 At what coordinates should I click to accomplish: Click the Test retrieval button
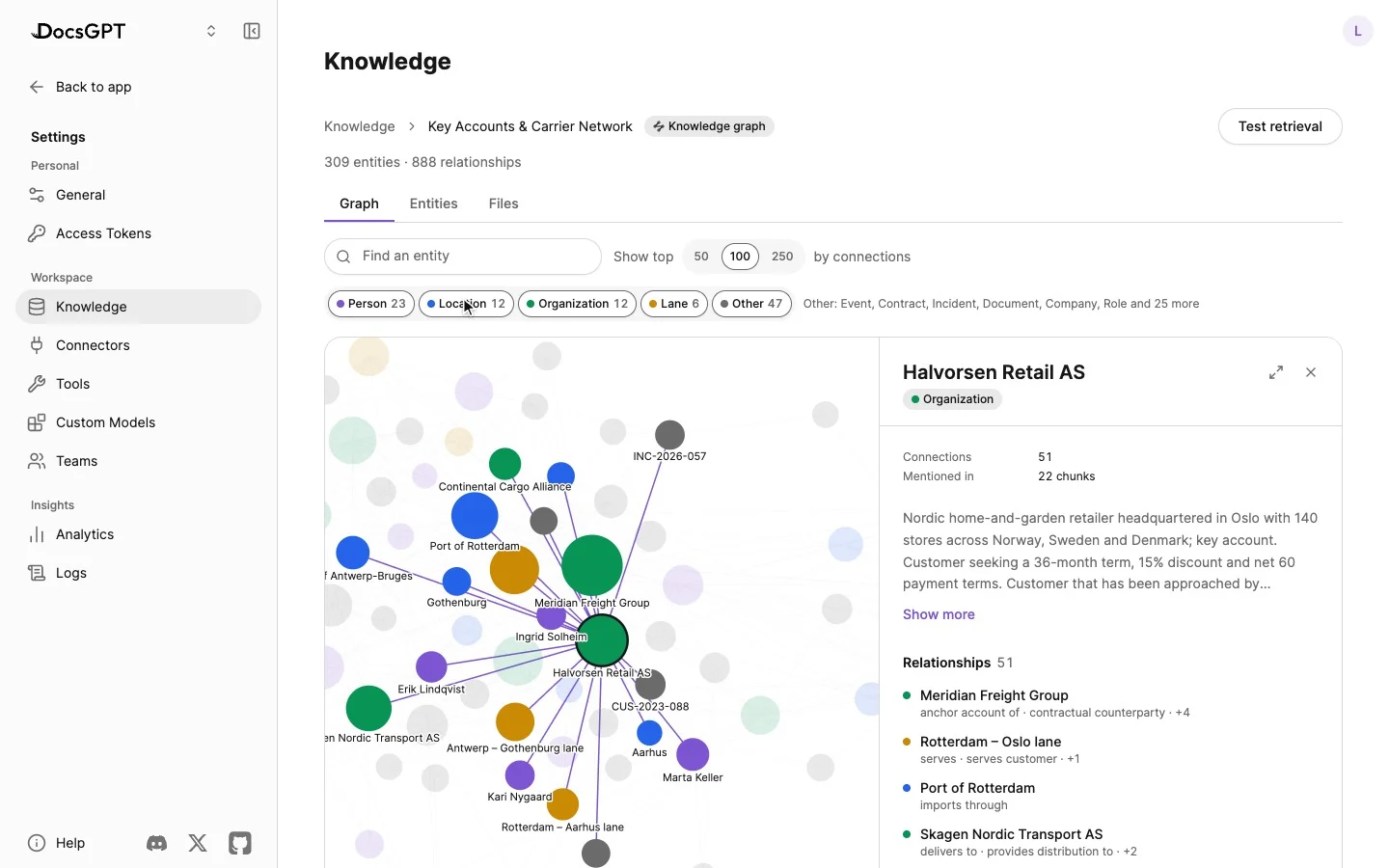click(x=1280, y=126)
